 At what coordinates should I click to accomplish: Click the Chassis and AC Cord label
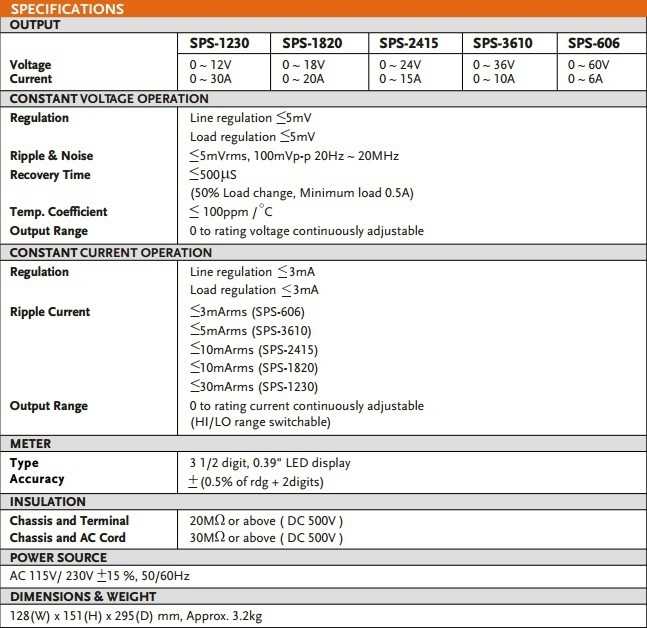pos(68,538)
